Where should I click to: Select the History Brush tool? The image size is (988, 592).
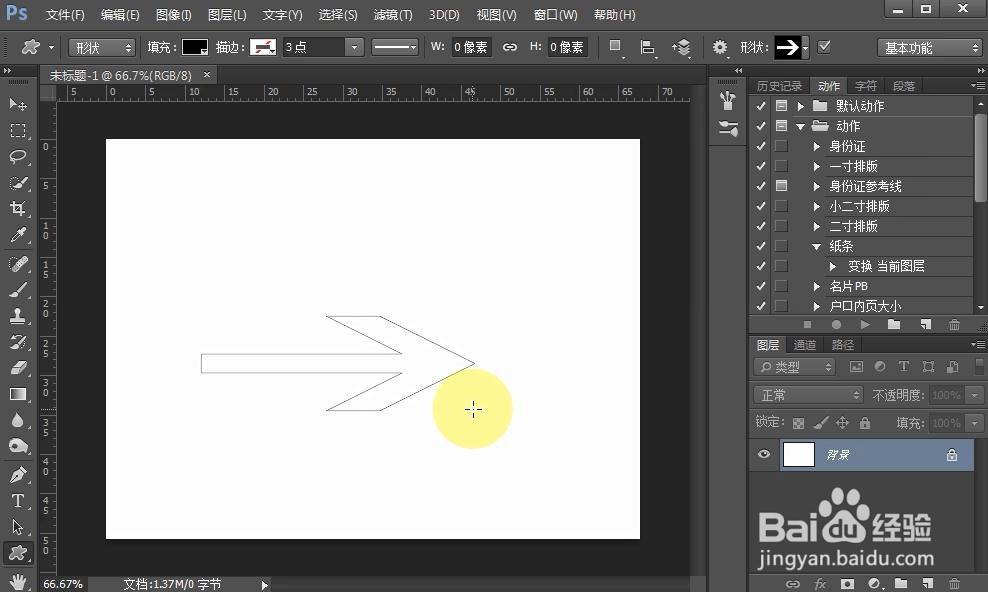click(18, 342)
